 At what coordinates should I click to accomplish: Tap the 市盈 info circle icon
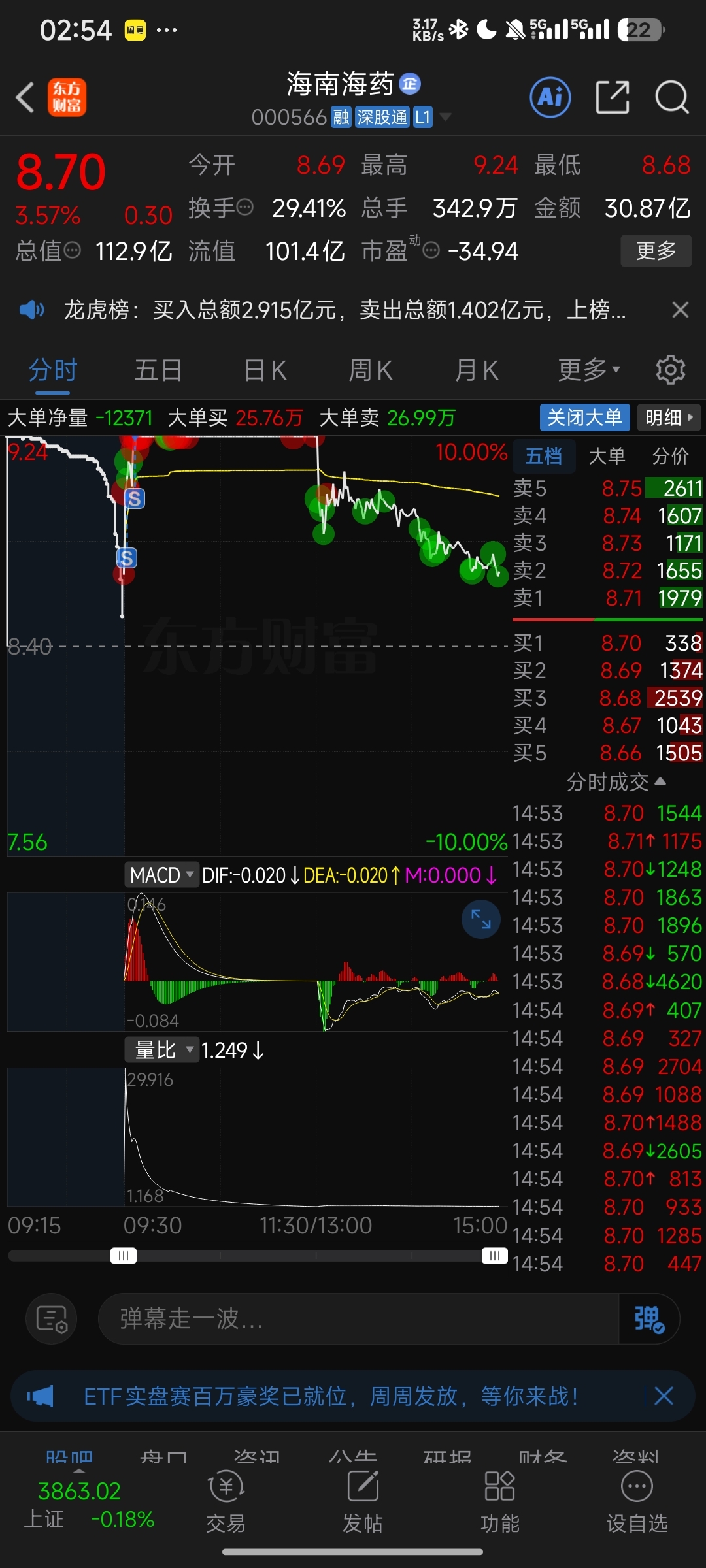coord(431,250)
